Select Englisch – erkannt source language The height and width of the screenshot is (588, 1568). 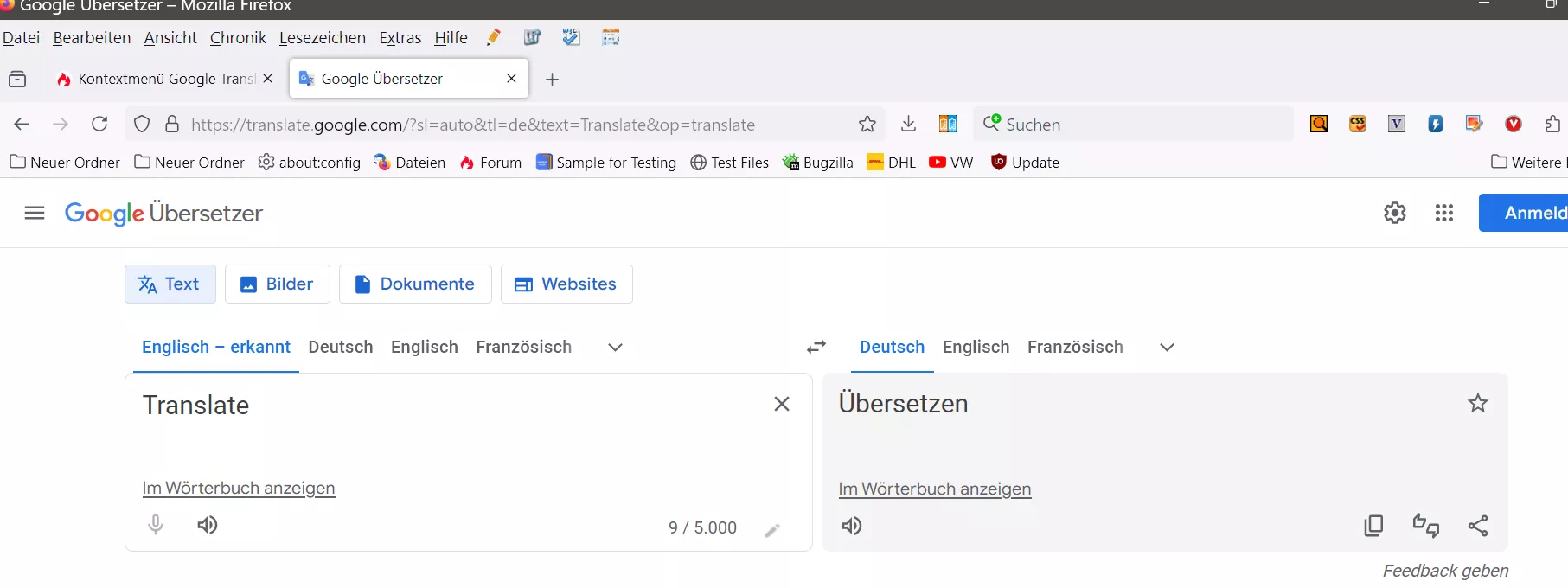click(216, 347)
